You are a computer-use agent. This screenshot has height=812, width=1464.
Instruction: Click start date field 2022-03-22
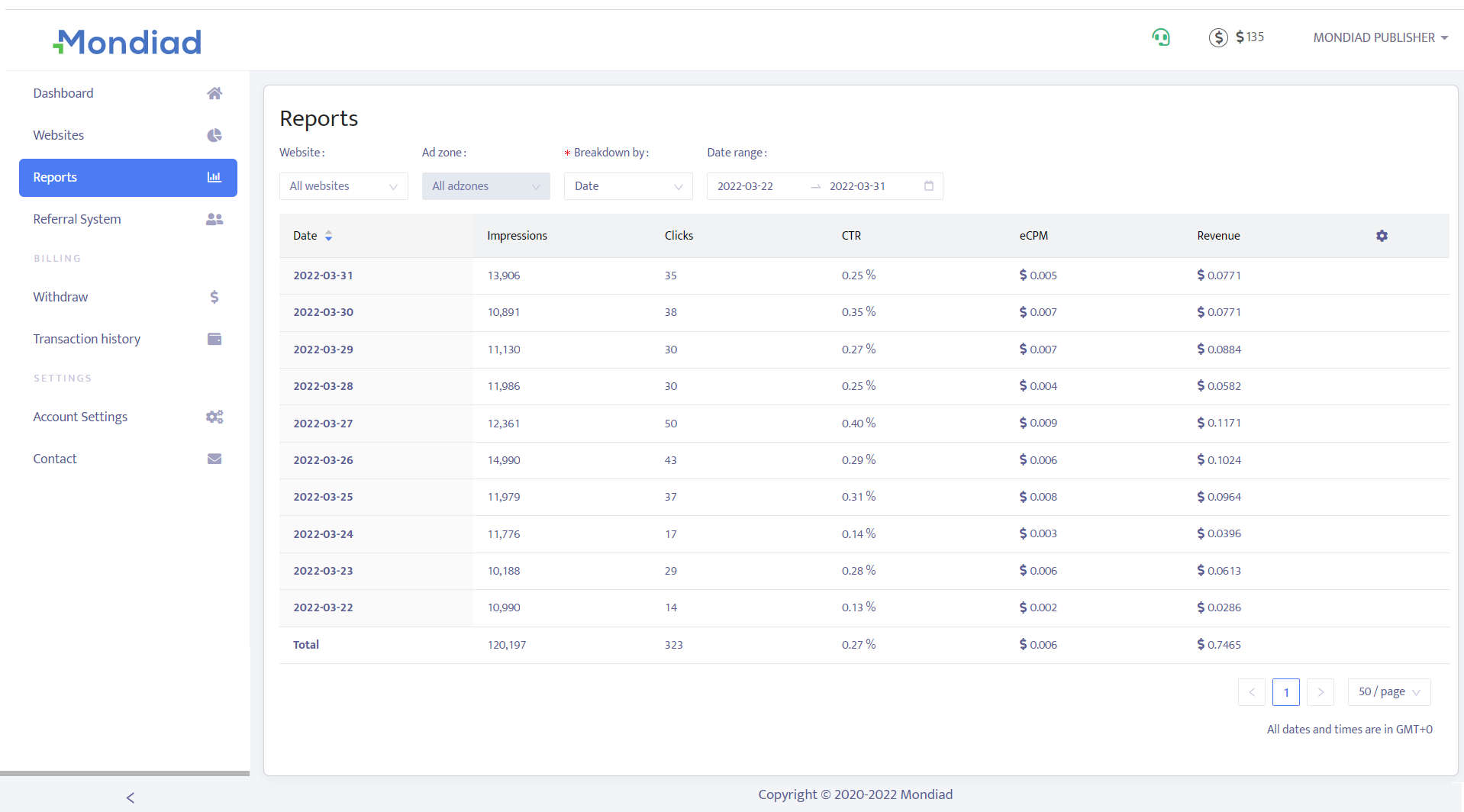tap(746, 186)
